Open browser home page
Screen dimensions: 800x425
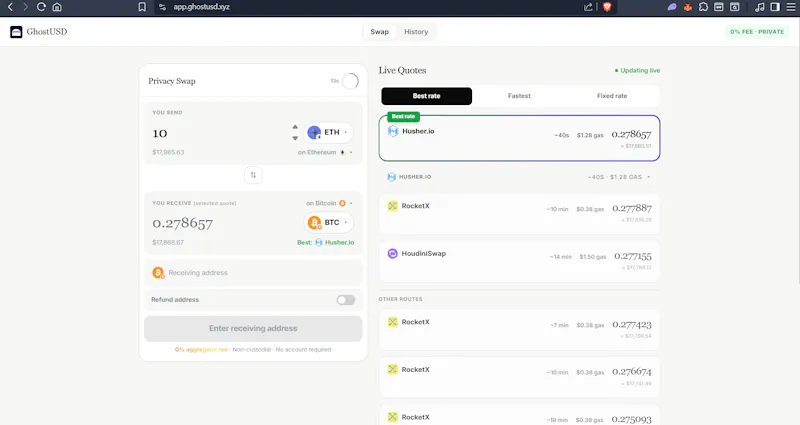point(57,7)
